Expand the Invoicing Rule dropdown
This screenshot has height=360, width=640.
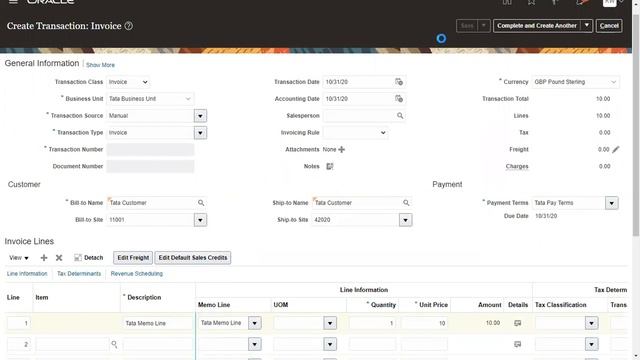coord(383,133)
